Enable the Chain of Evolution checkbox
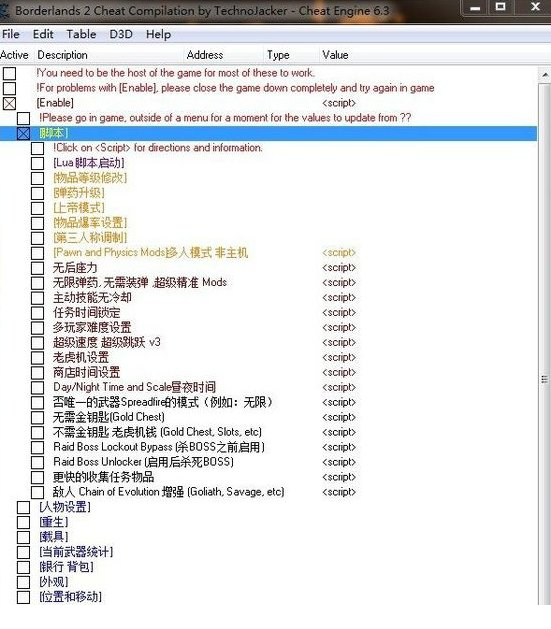 (37, 493)
